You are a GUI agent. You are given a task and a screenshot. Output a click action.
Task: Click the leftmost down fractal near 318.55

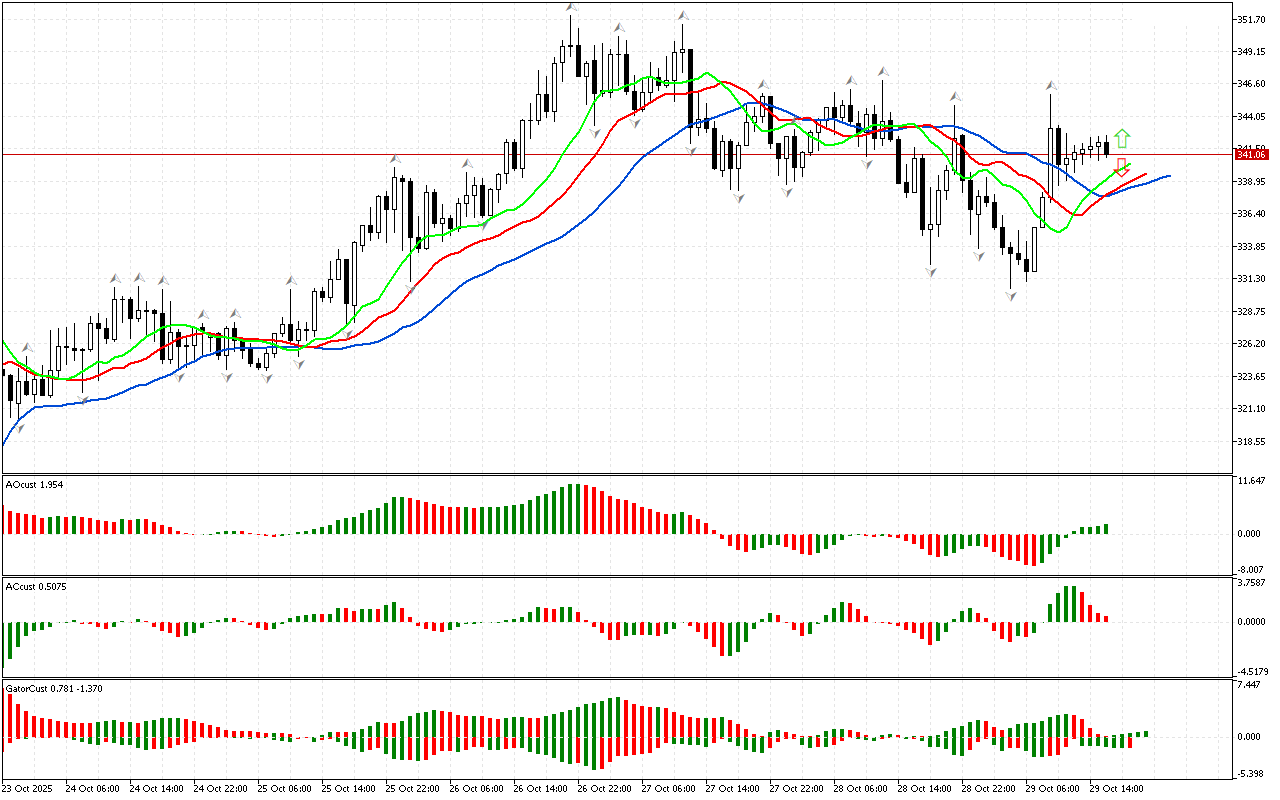pos(20,428)
